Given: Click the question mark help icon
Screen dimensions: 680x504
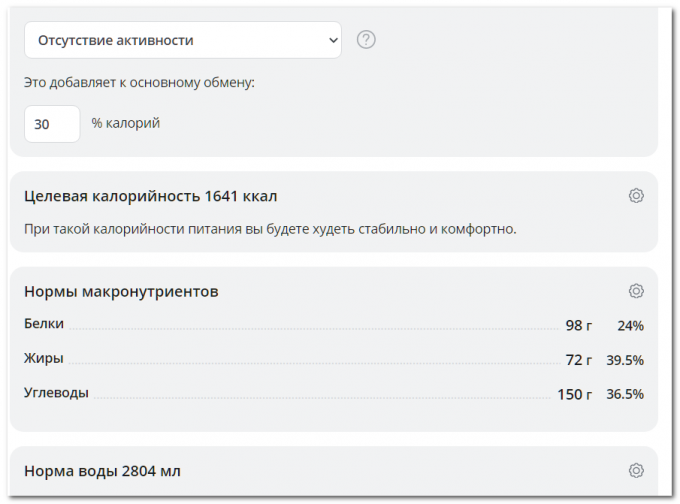Looking at the screenshot, I should (x=366, y=41).
